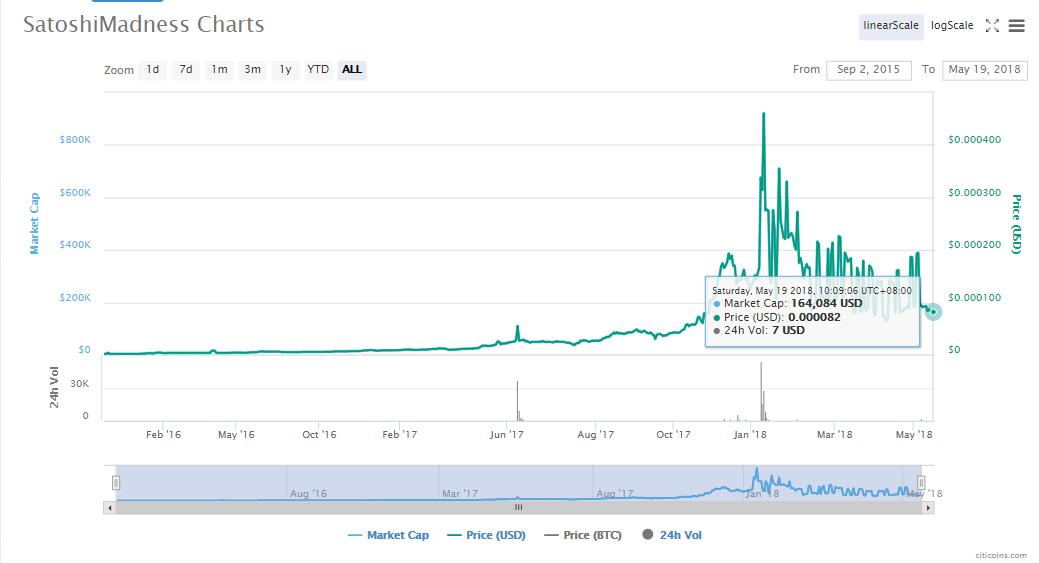Set zoom range to 1d
This screenshot has height=563, width=1039.
click(152, 70)
